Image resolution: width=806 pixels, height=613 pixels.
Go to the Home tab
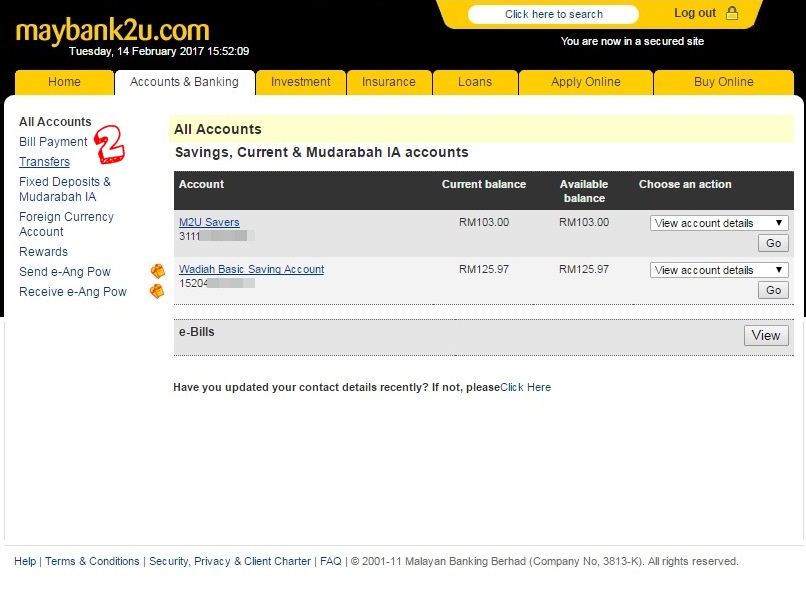pyautogui.click(x=64, y=82)
